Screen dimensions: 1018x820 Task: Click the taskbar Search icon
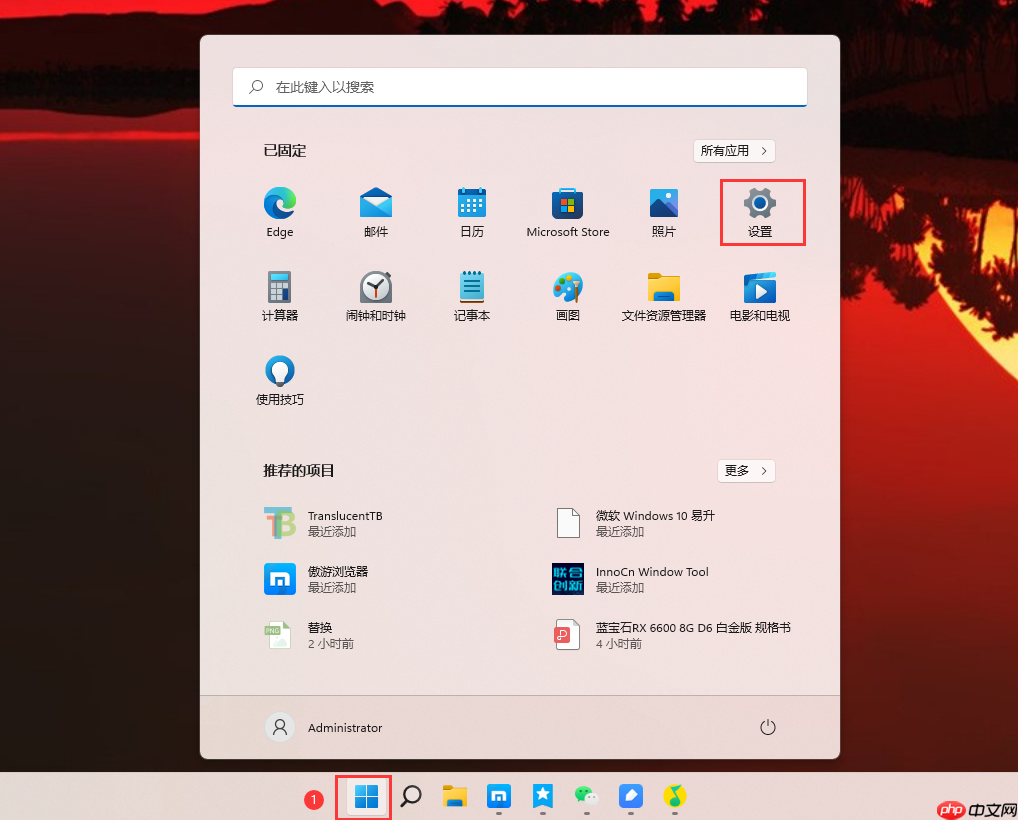point(409,797)
